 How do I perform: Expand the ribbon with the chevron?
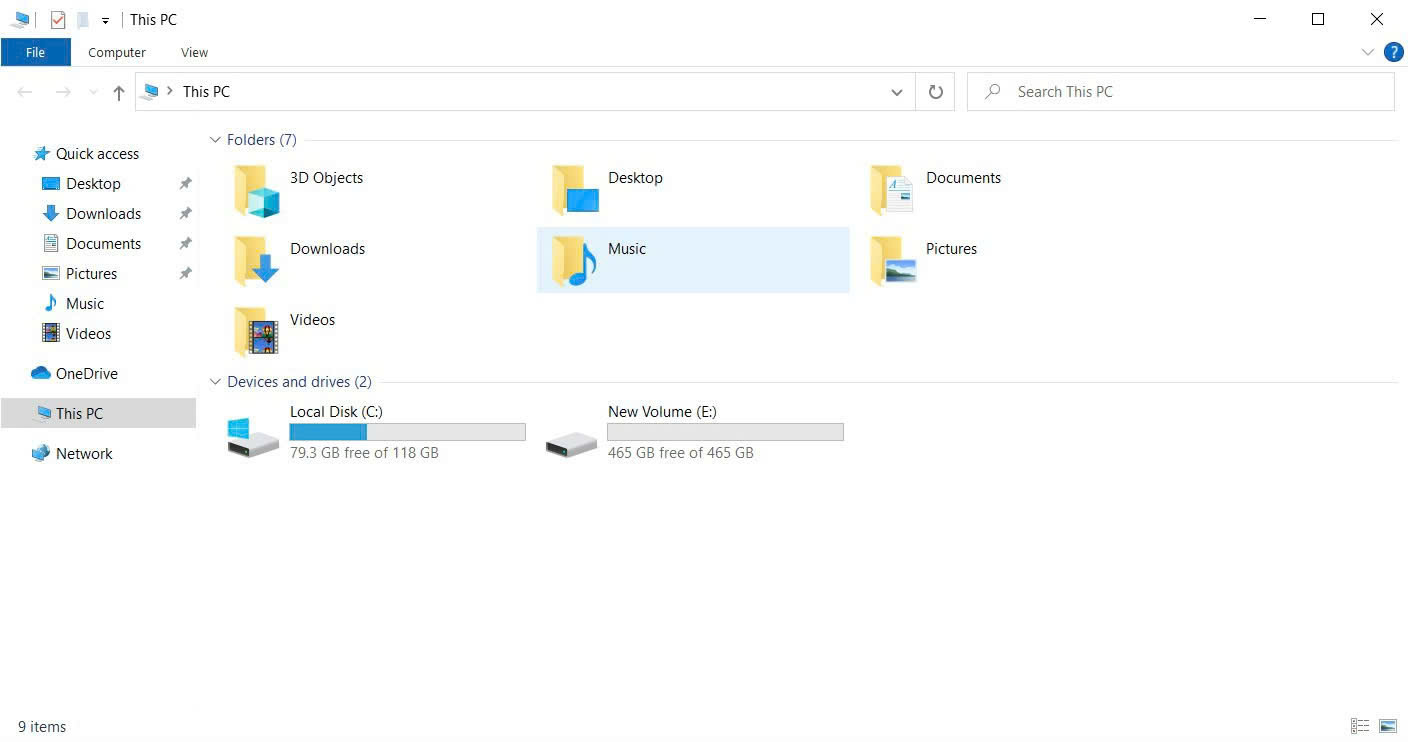pyautogui.click(x=1368, y=52)
